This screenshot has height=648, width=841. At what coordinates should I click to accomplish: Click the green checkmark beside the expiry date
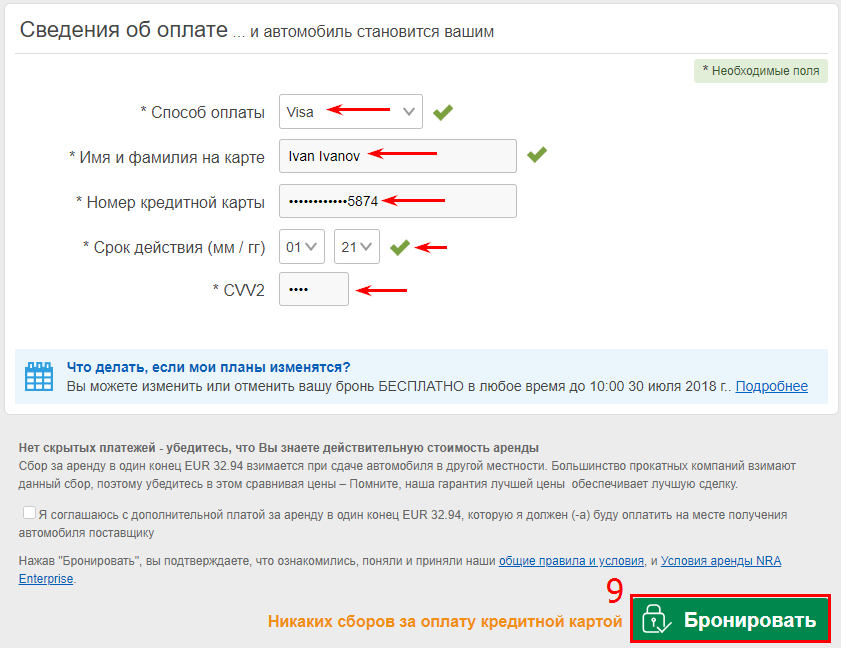pyautogui.click(x=400, y=247)
